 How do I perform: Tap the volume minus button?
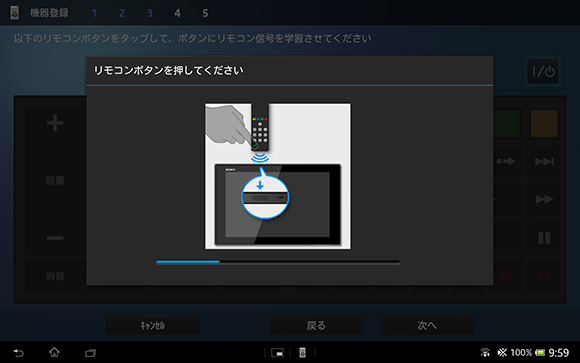point(55,238)
